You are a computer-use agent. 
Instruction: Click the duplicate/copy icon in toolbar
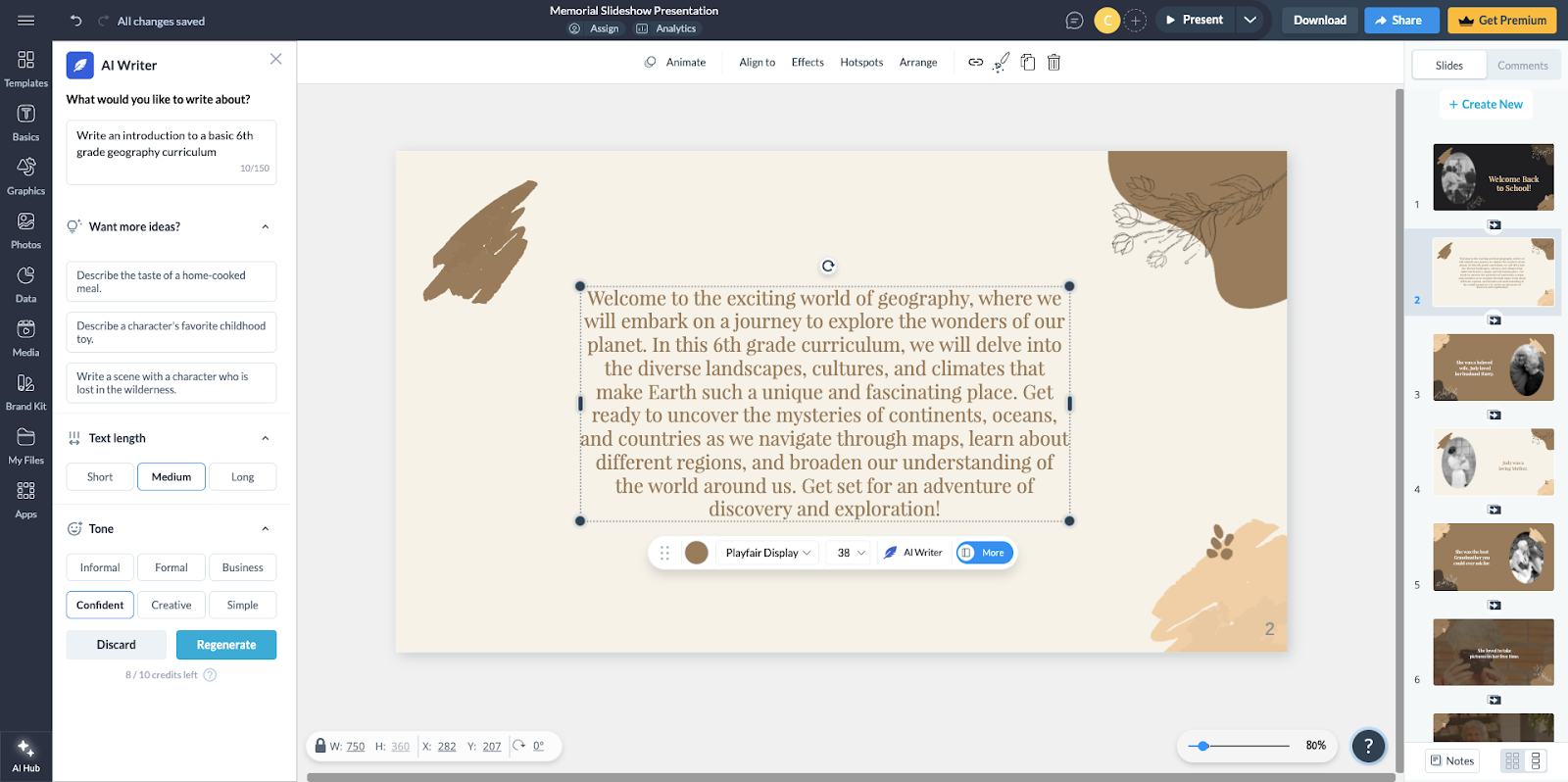pyautogui.click(x=1027, y=62)
